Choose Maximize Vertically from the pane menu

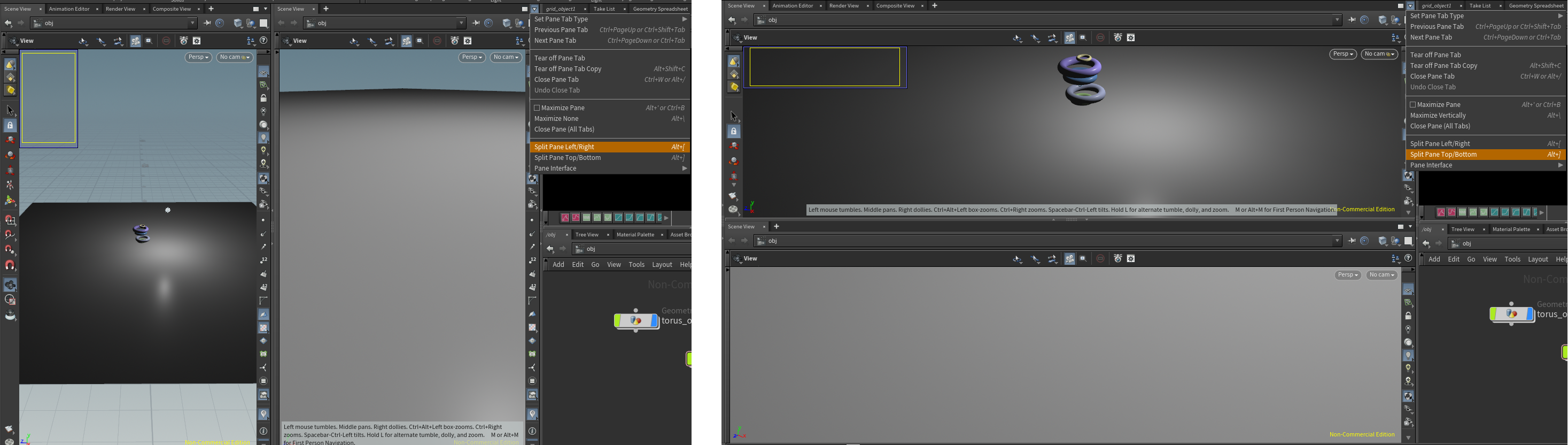point(1438,115)
